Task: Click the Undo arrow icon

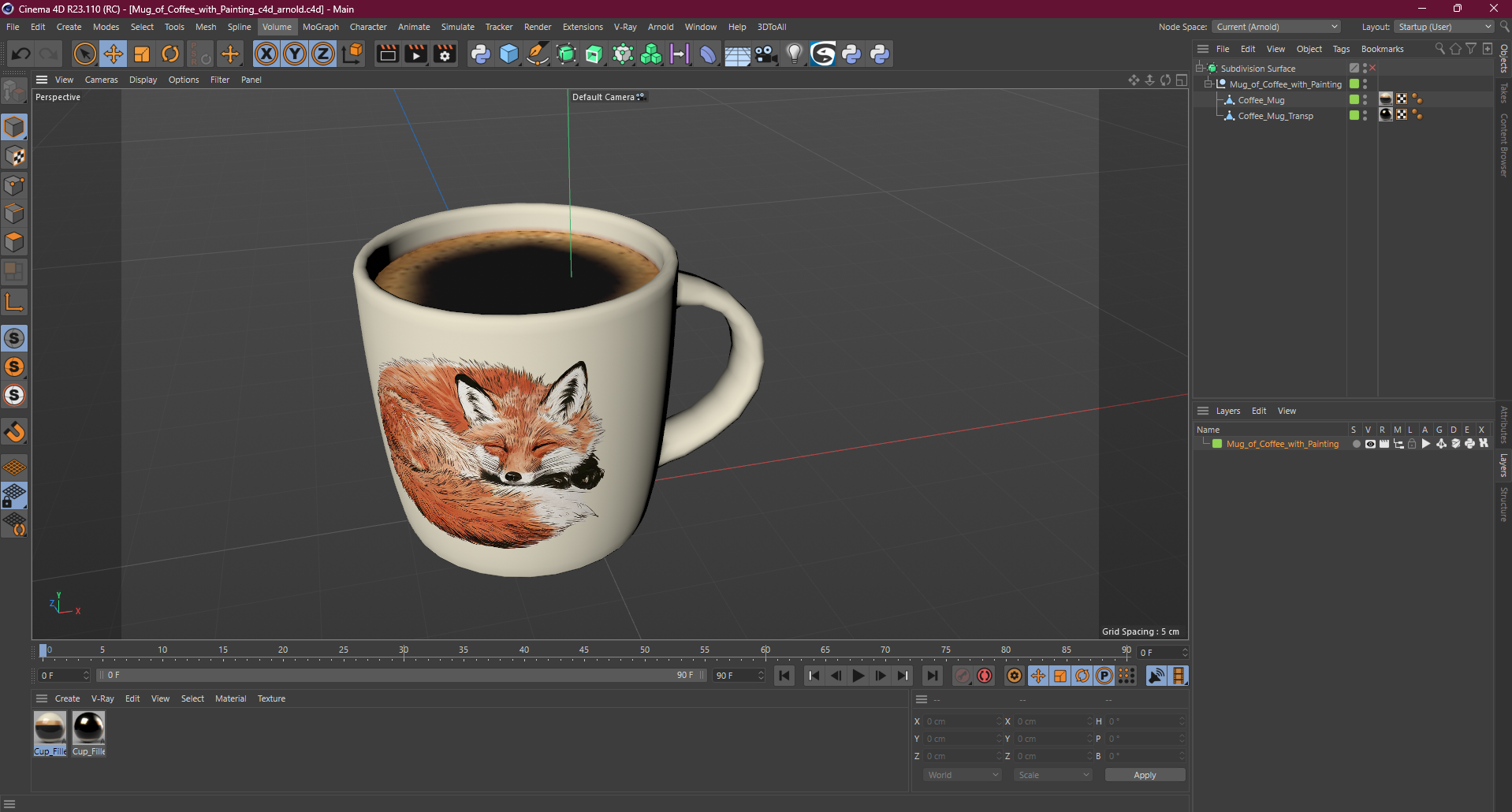Action: [21, 54]
